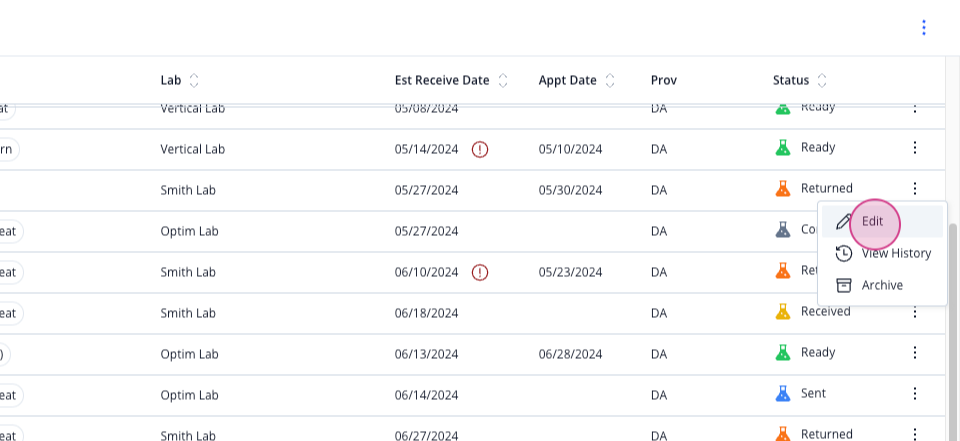Viewport: 960px width, 441px height.
Task: Choose Archive in the context menu
Action: pos(882,285)
